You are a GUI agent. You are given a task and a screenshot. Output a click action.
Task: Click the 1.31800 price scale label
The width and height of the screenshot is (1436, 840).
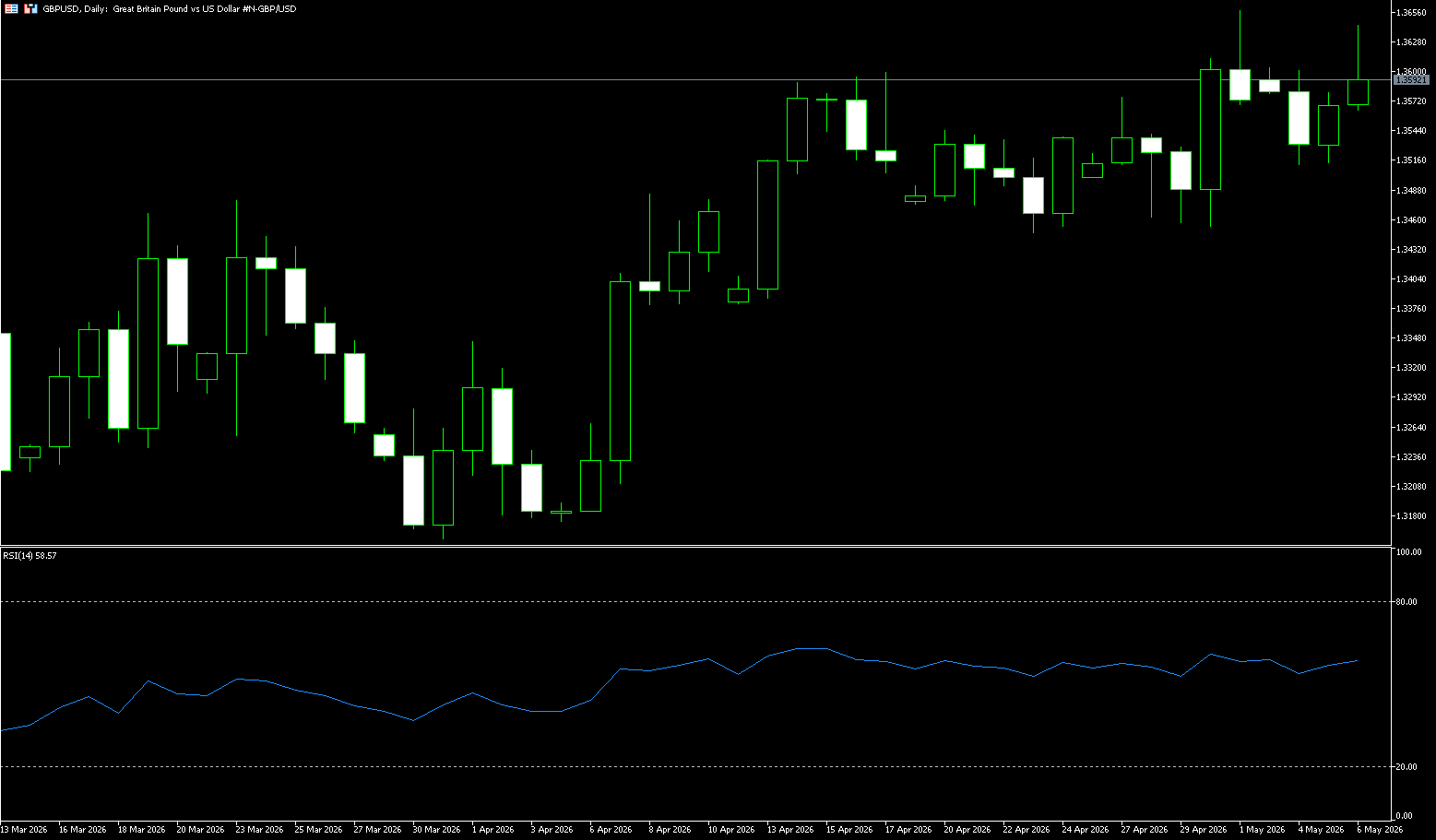tap(1412, 515)
